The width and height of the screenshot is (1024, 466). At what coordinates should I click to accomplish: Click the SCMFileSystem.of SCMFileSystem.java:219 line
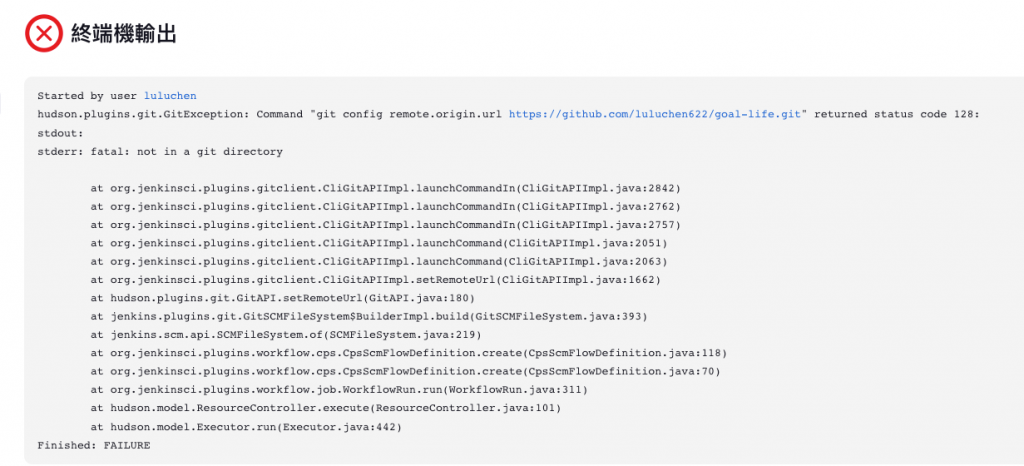[285, 335]
